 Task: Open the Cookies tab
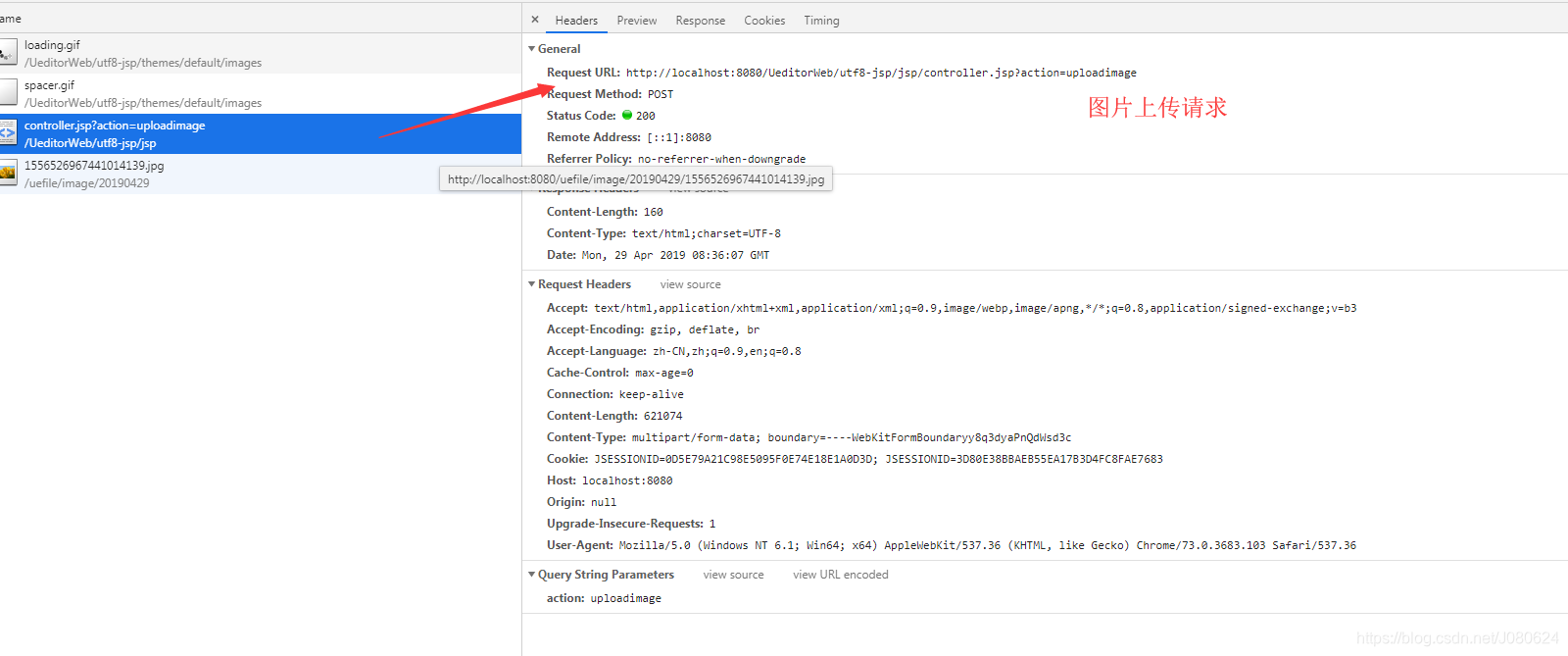(764, 21)
